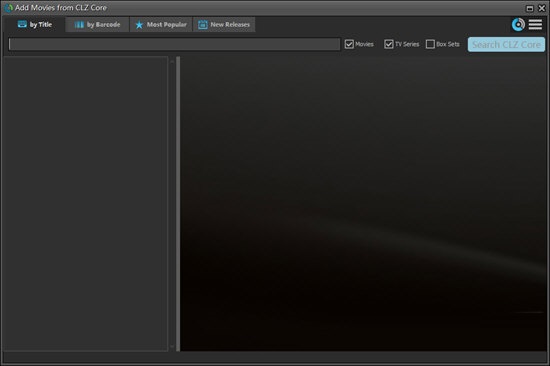Maximize the Add Movies window
Image resolution: width=550 pixels, height=366 pixels.
tap(530, 8)
